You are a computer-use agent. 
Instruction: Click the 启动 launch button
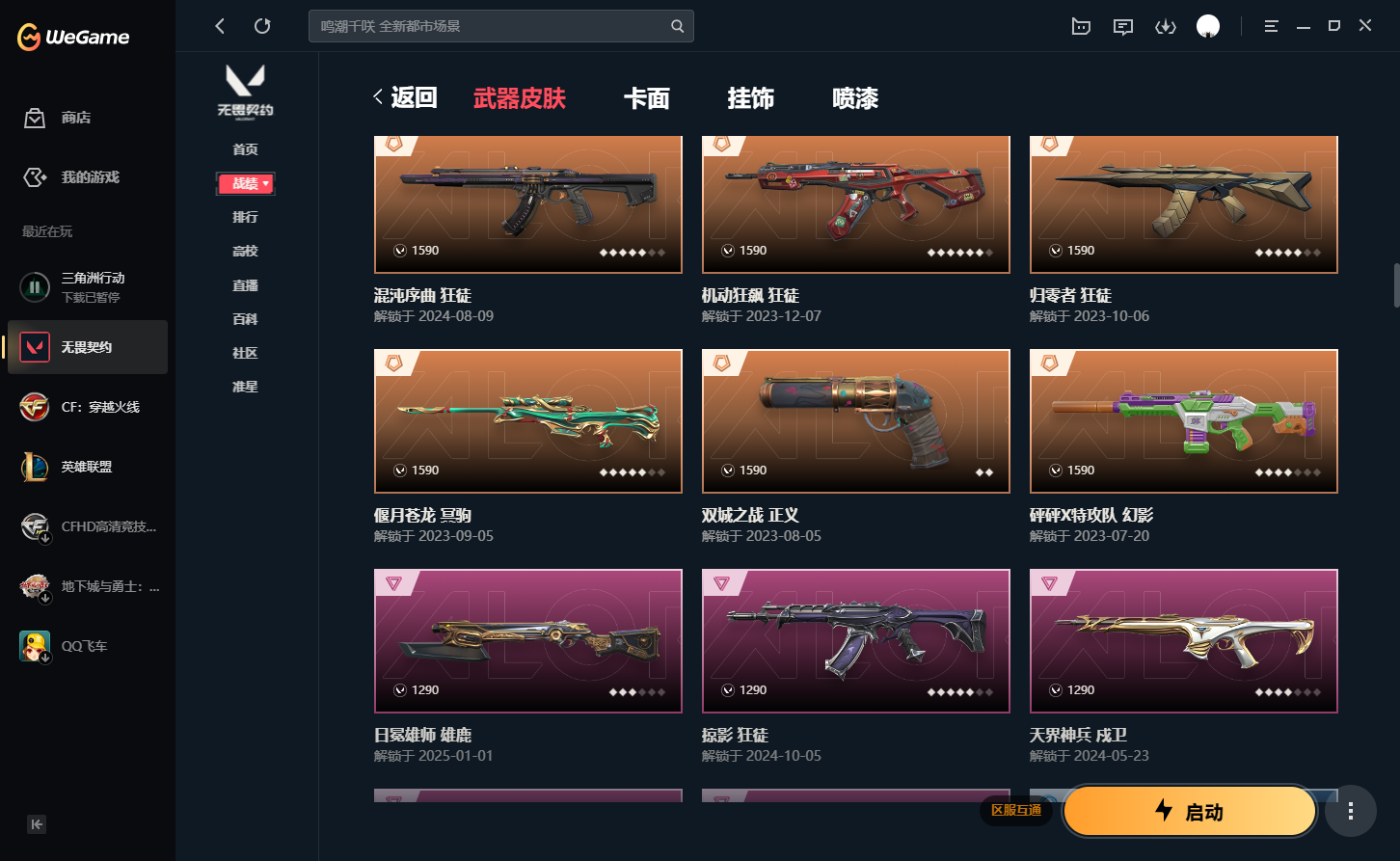pyautogui.click(x=1190, y=811)
